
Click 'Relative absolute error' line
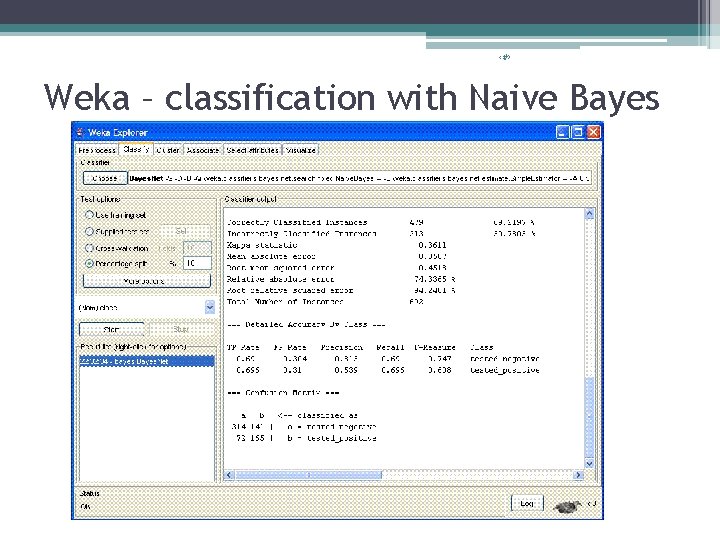(x=341, y=279)
